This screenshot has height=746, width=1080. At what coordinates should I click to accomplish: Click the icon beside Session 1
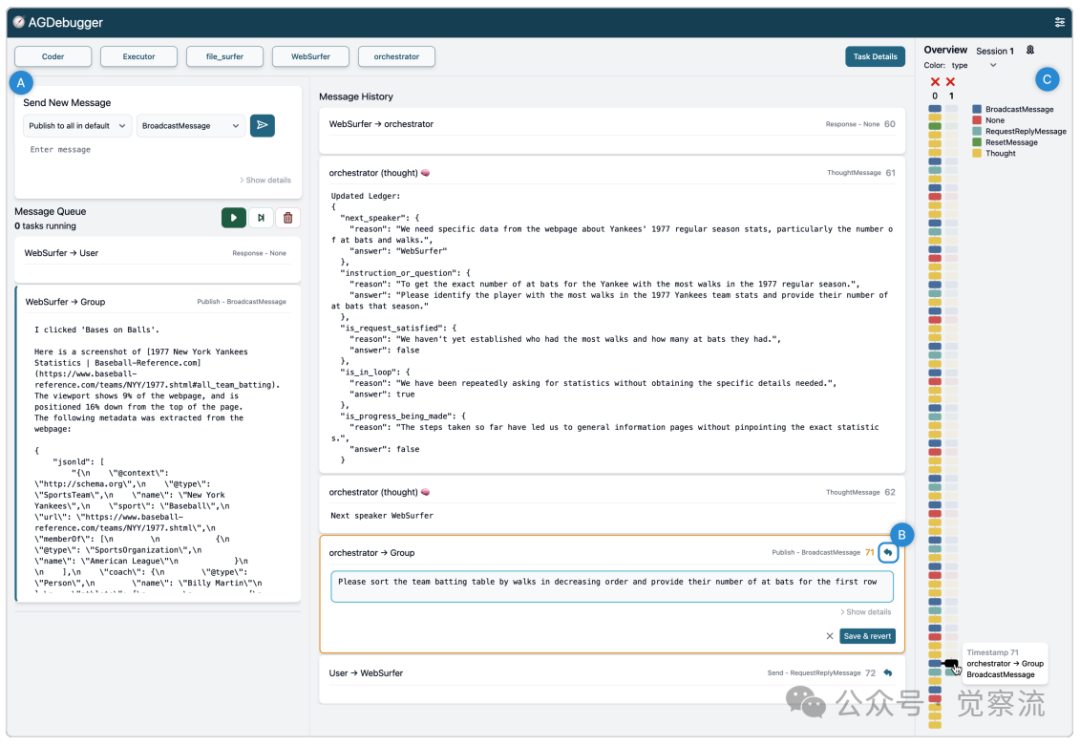click(x=1030, y=50)
